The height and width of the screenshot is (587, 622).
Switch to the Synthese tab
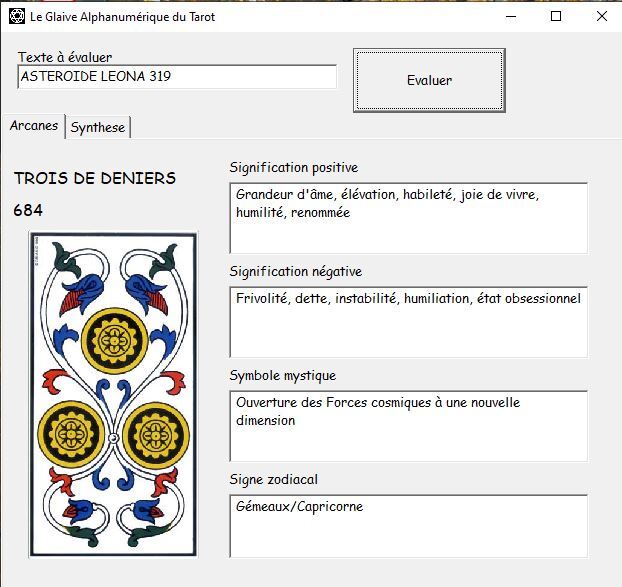[x=98, y=128]
